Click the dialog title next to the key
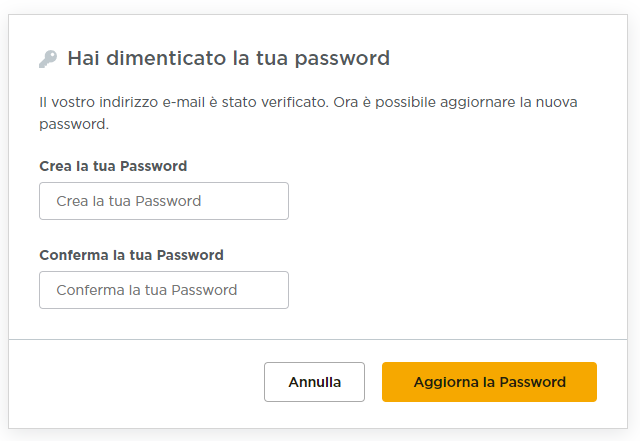 coord(228,58)
